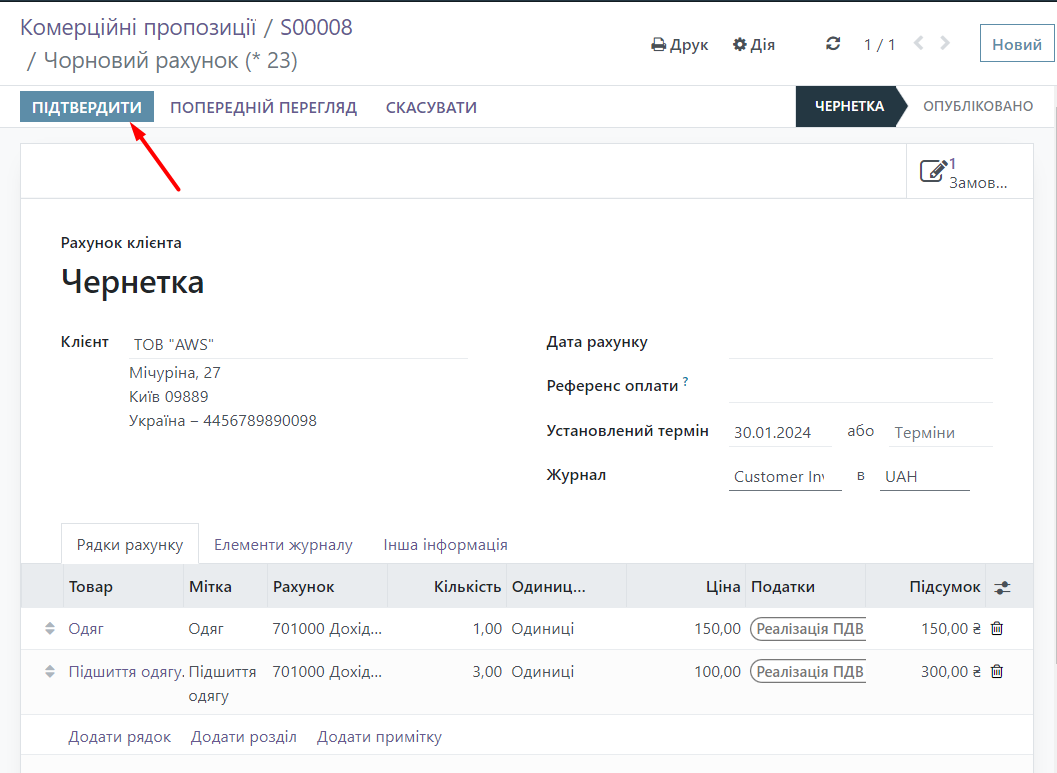Select the Опубліковано status stage
Screen dimensions: 1057x773
977,106
